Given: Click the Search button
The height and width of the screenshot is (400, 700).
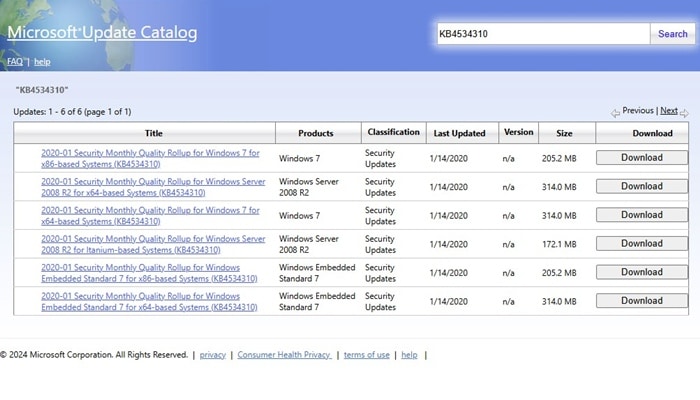Looking at the screenshot, I should pos(672,34).
